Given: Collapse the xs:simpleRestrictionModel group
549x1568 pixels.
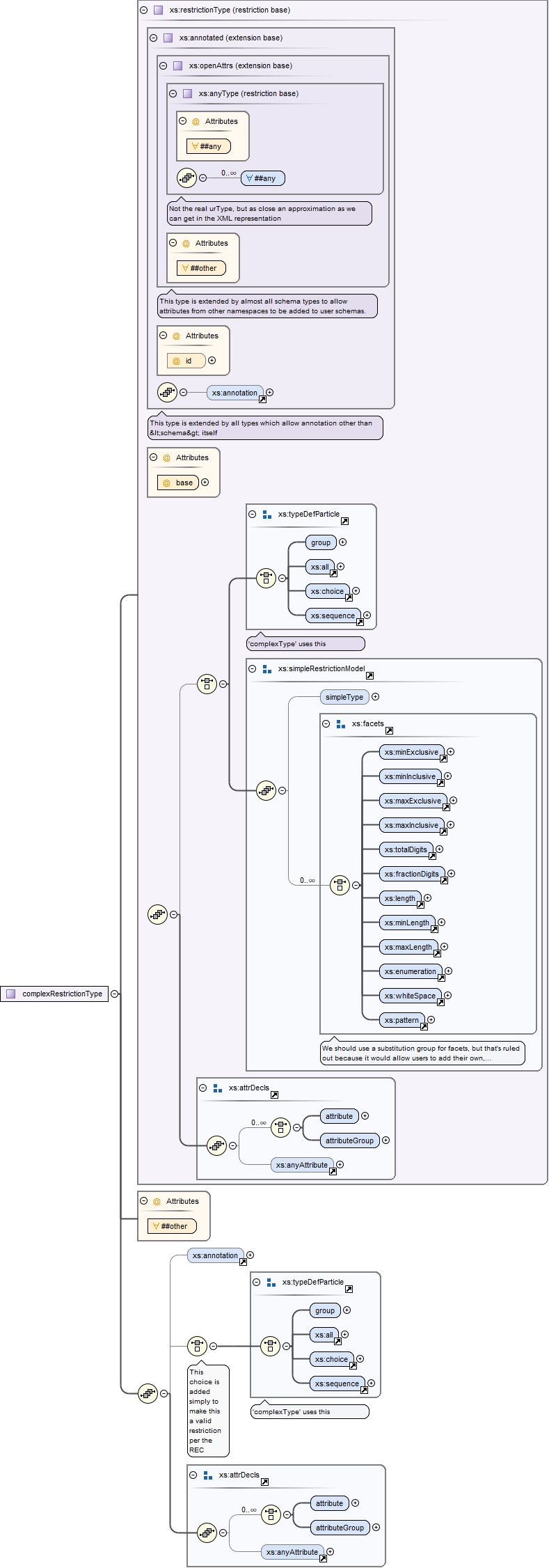Looking at the screenshot, I should [253, 668].
